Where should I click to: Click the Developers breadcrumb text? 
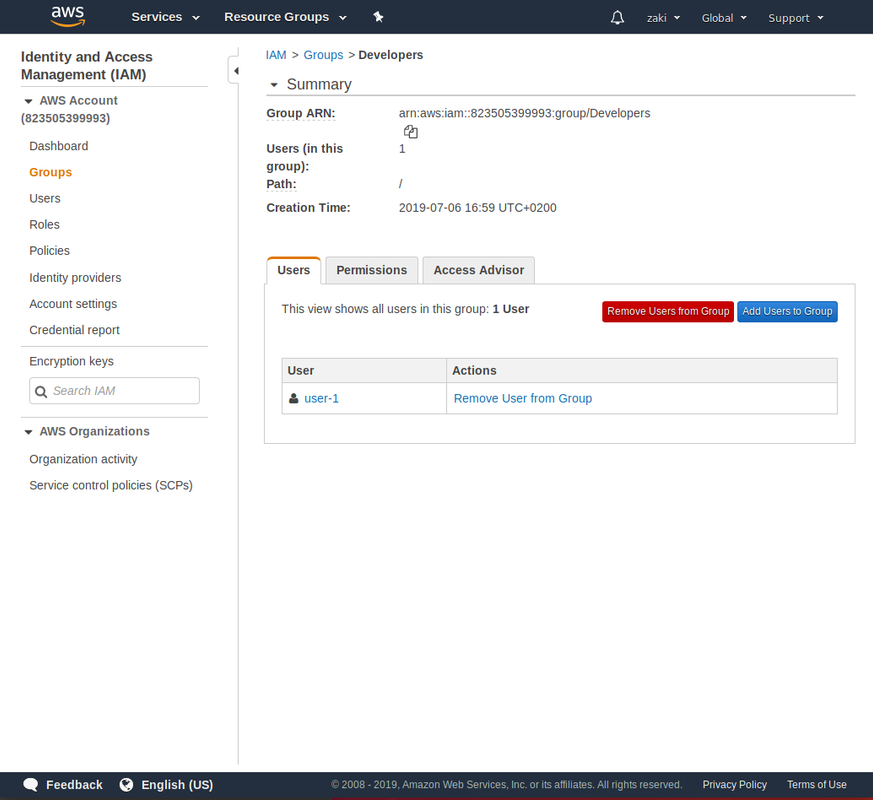[390, 55]
